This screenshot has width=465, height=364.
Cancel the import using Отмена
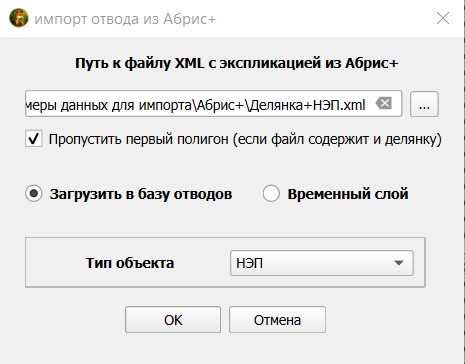coord(277,320)
